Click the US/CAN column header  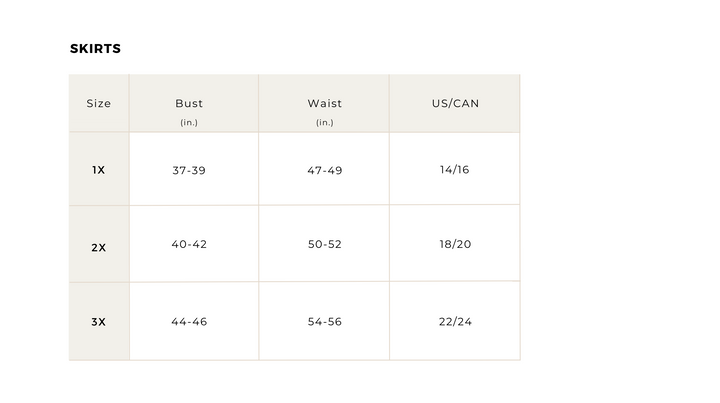455,104
